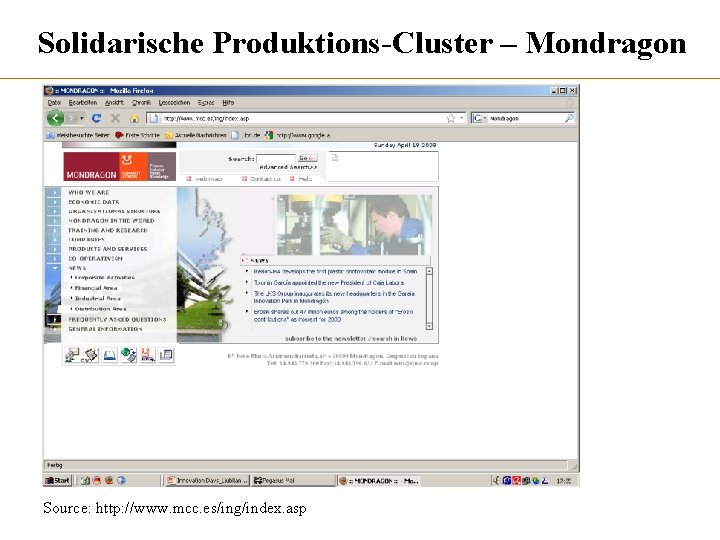Open MONDRAGON IN THE WORLD item
720x540 pixels.
point(111,221)
